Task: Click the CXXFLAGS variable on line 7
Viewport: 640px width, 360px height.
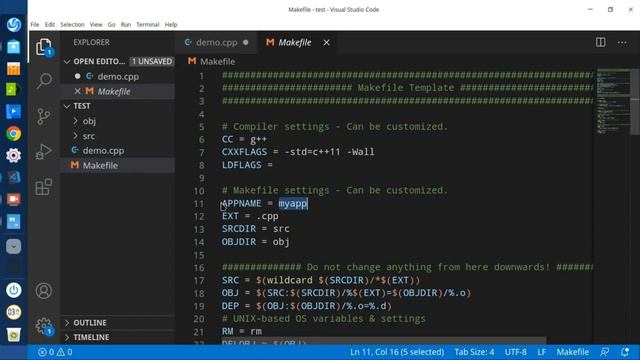Action: click(244, 152)
